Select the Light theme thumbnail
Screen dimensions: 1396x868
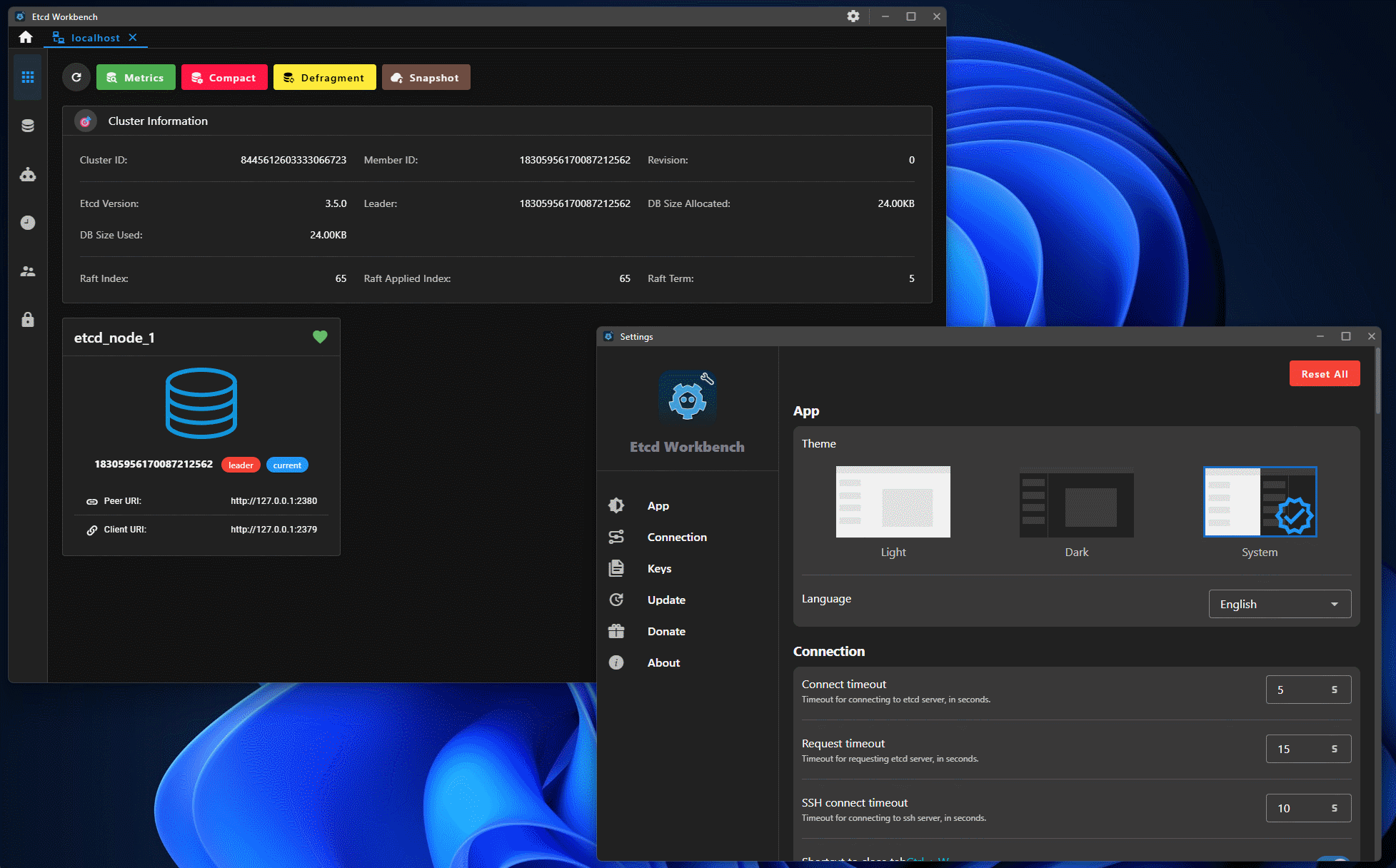coord(893,502)
